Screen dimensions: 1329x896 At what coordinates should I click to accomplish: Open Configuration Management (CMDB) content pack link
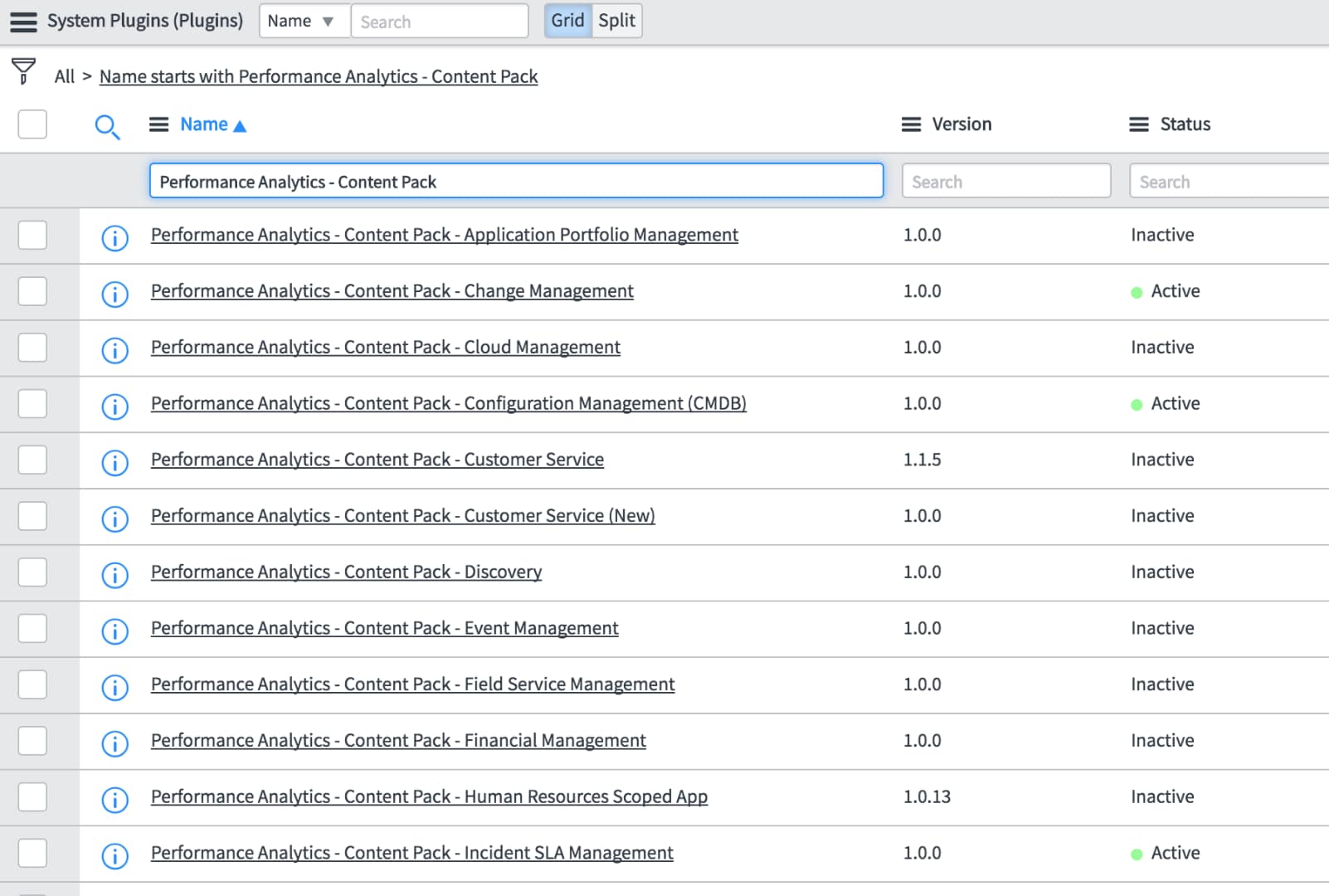(x=449, y=403)
